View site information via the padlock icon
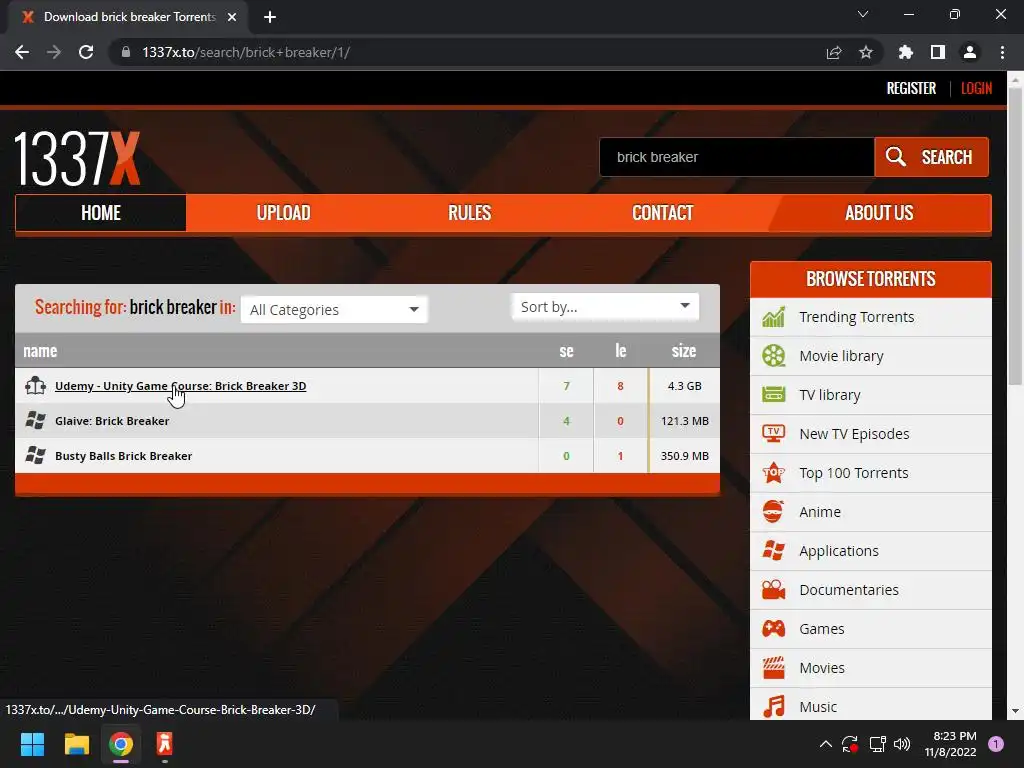The height and width of the screenshot is (768, 1024). coord(126,52)
